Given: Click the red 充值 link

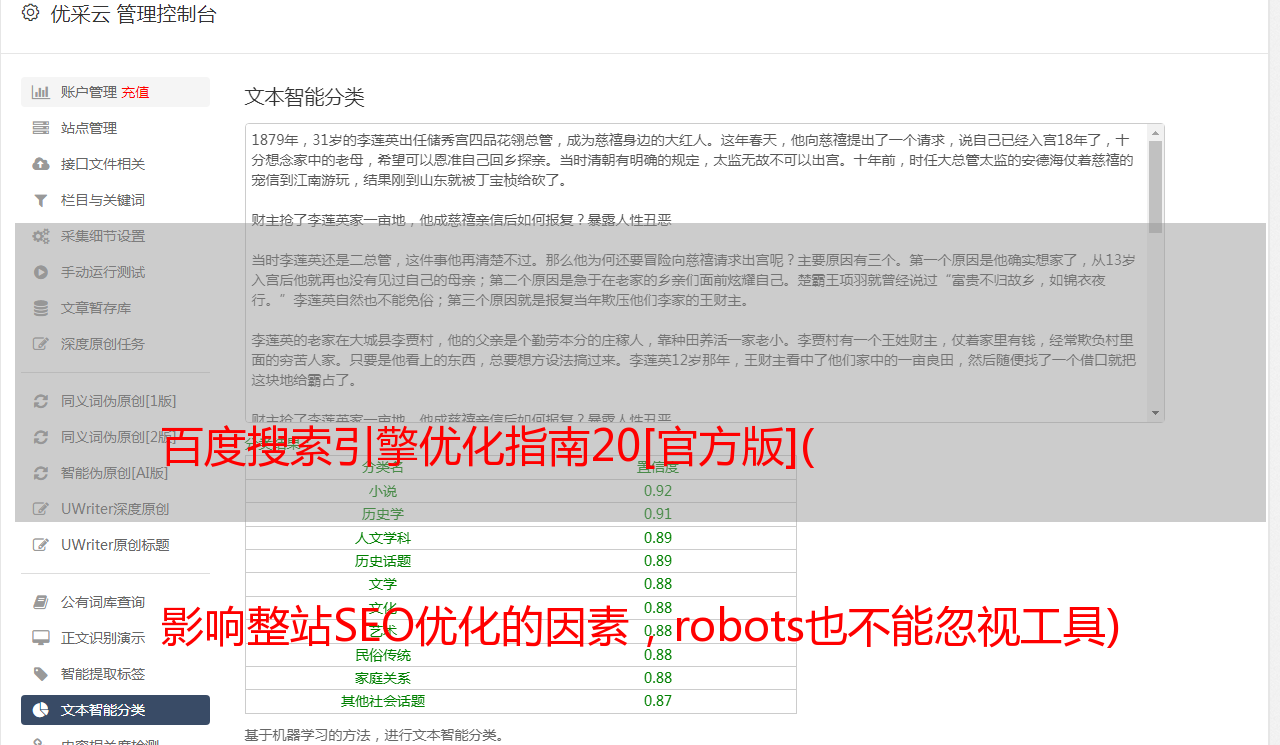Looking at the screenshot, I should (135, 92).
